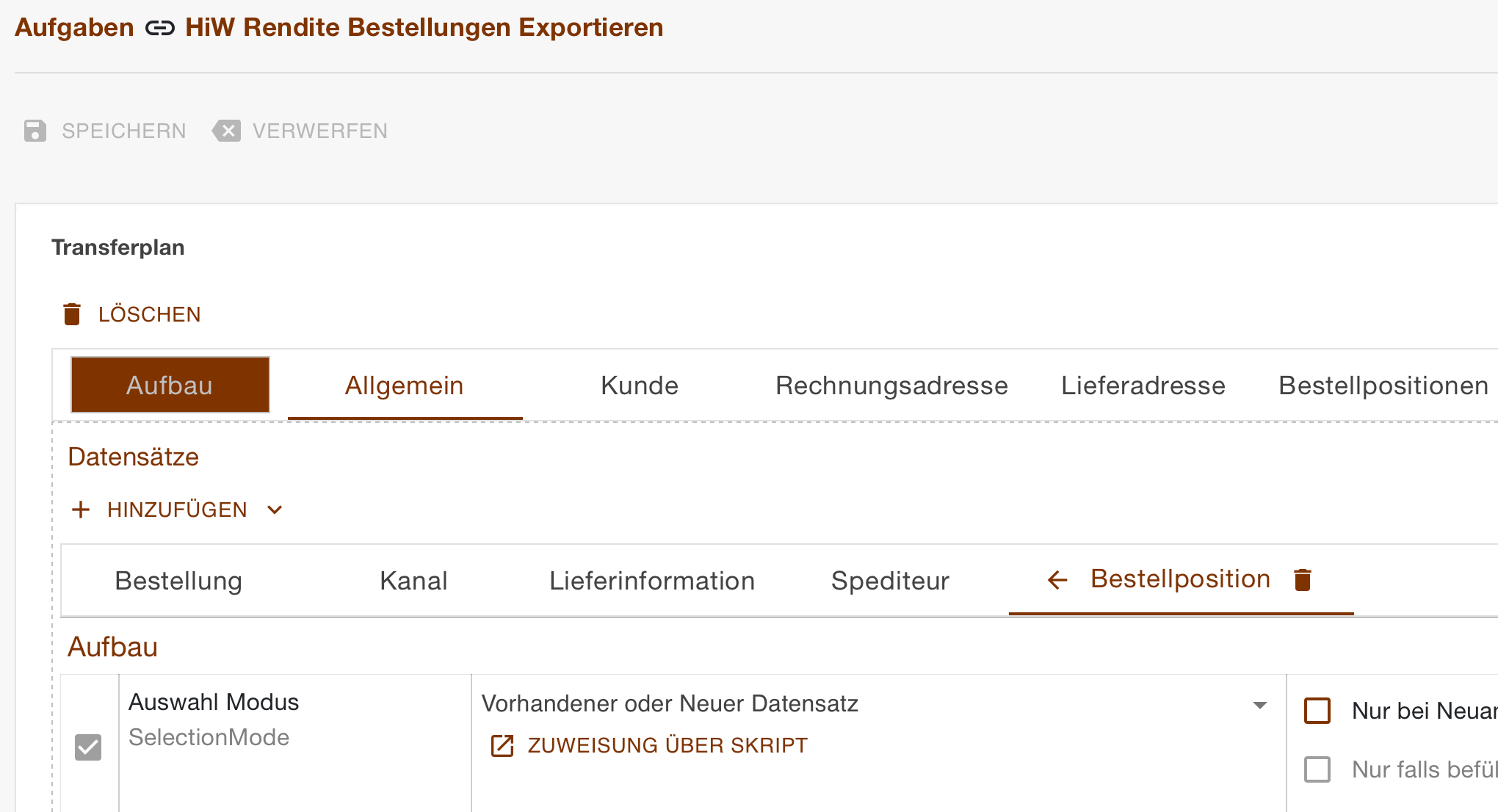The height and width of the screenshot is (812, 1498).
Task: Click the Verwerfen discard X icon
Action: [227, 131]
